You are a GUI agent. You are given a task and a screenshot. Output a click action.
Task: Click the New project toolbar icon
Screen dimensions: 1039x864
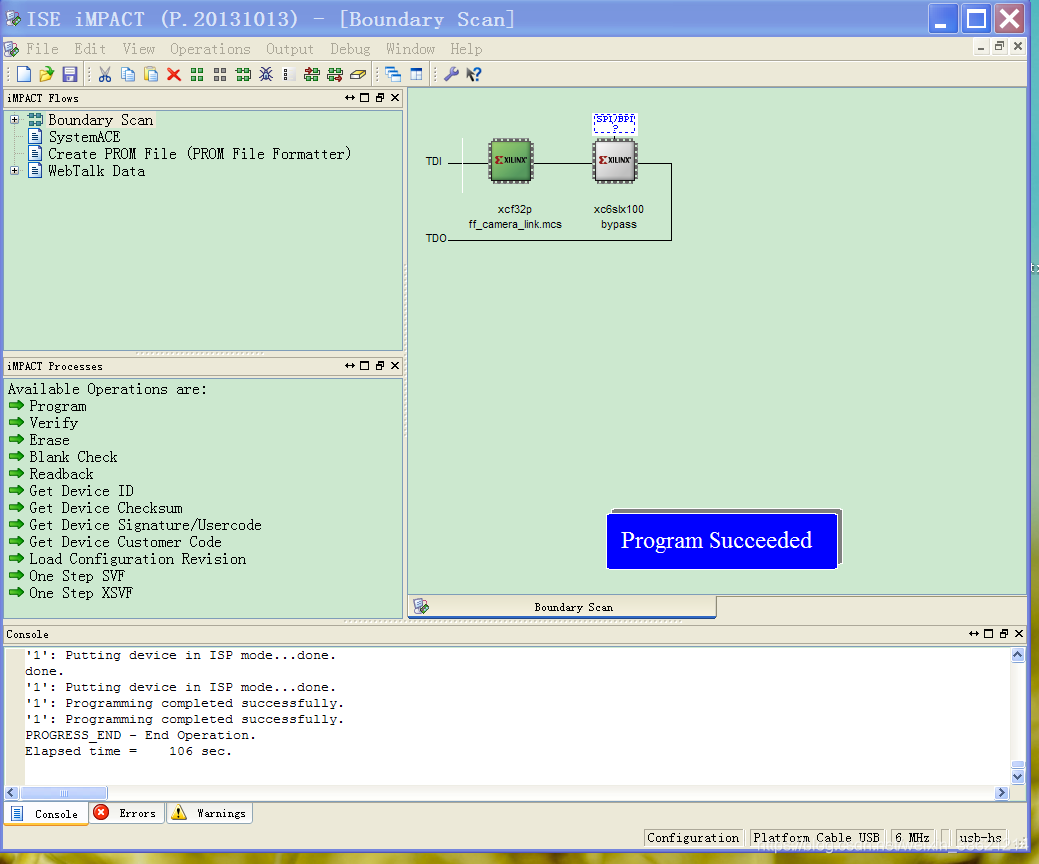[x=24, y=74]
